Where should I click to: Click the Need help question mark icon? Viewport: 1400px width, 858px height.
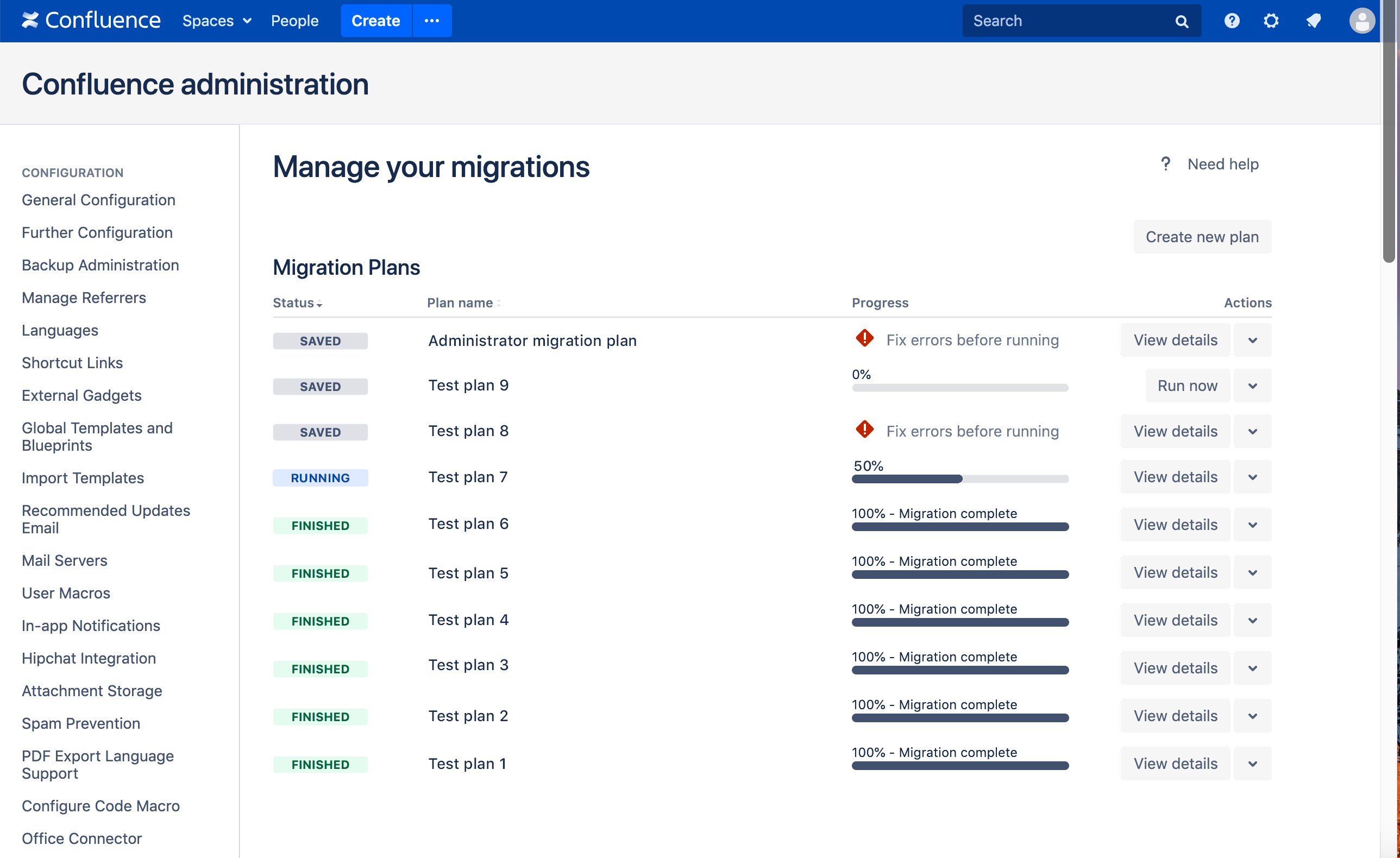click(x=1165, y=164)
